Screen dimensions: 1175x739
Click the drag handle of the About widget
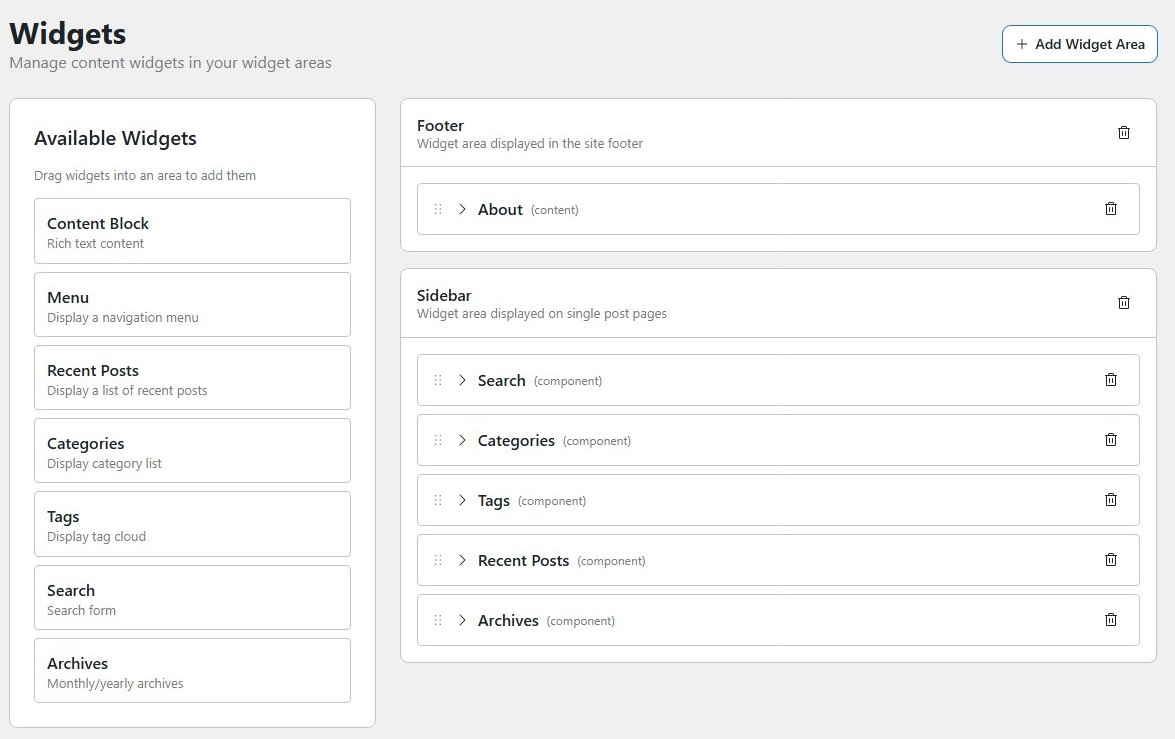(x=438, y=209)
